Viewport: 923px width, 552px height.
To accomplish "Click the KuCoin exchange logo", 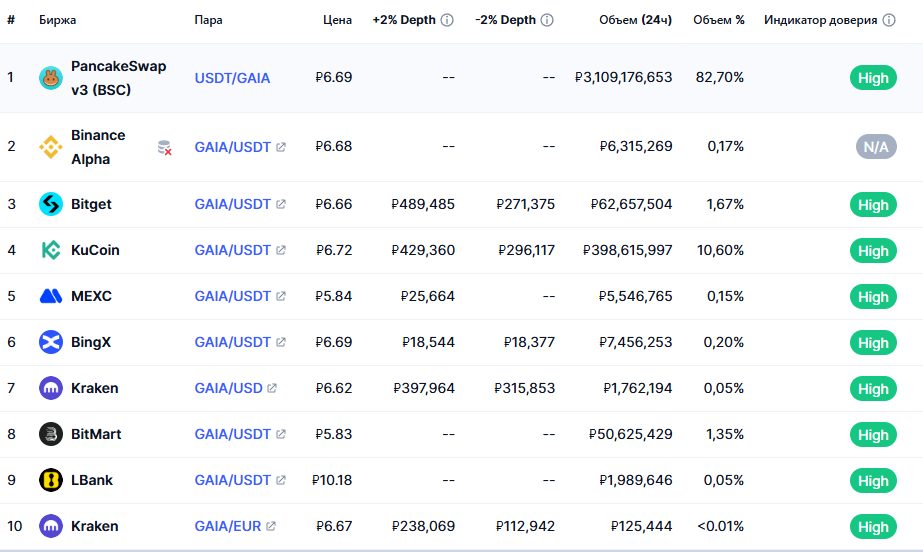I will 51,250.
